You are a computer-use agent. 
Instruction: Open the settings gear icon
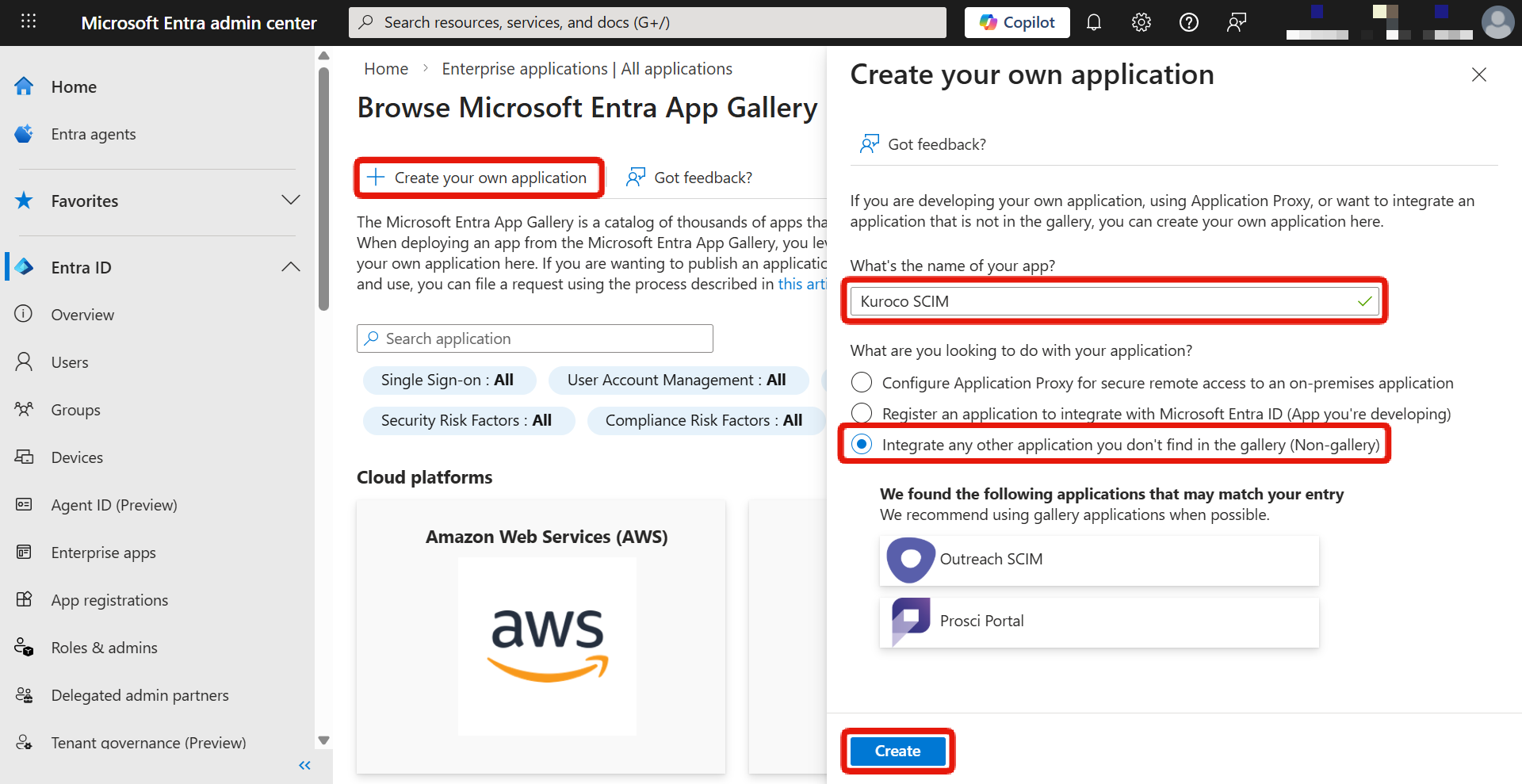pos(1141,22)
